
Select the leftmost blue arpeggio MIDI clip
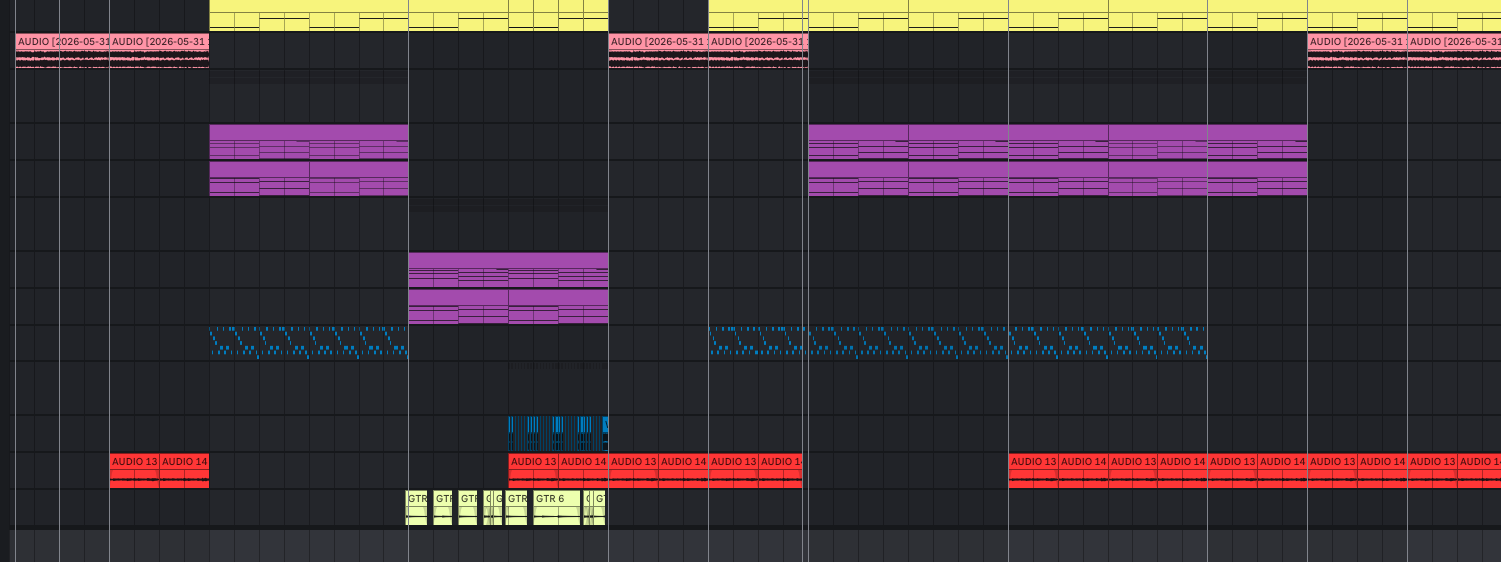coord(308,342)
